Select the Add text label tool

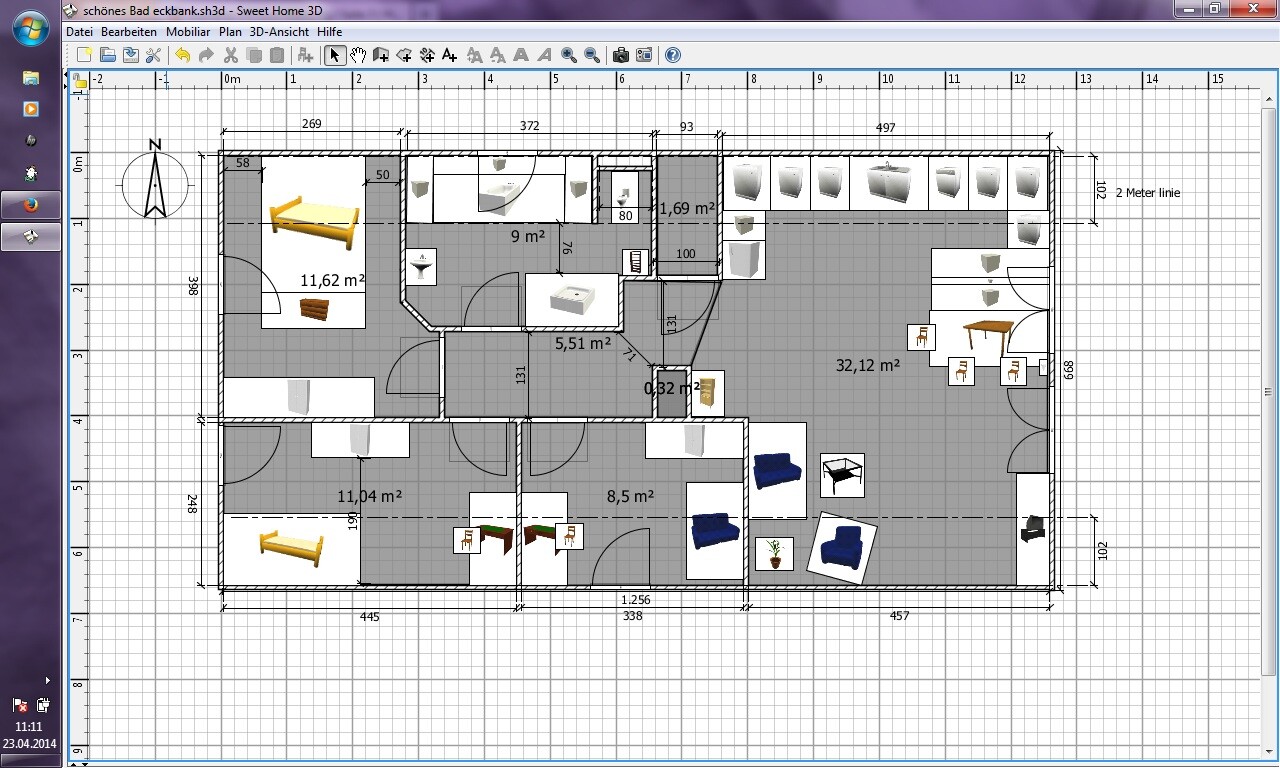point(450,55)
